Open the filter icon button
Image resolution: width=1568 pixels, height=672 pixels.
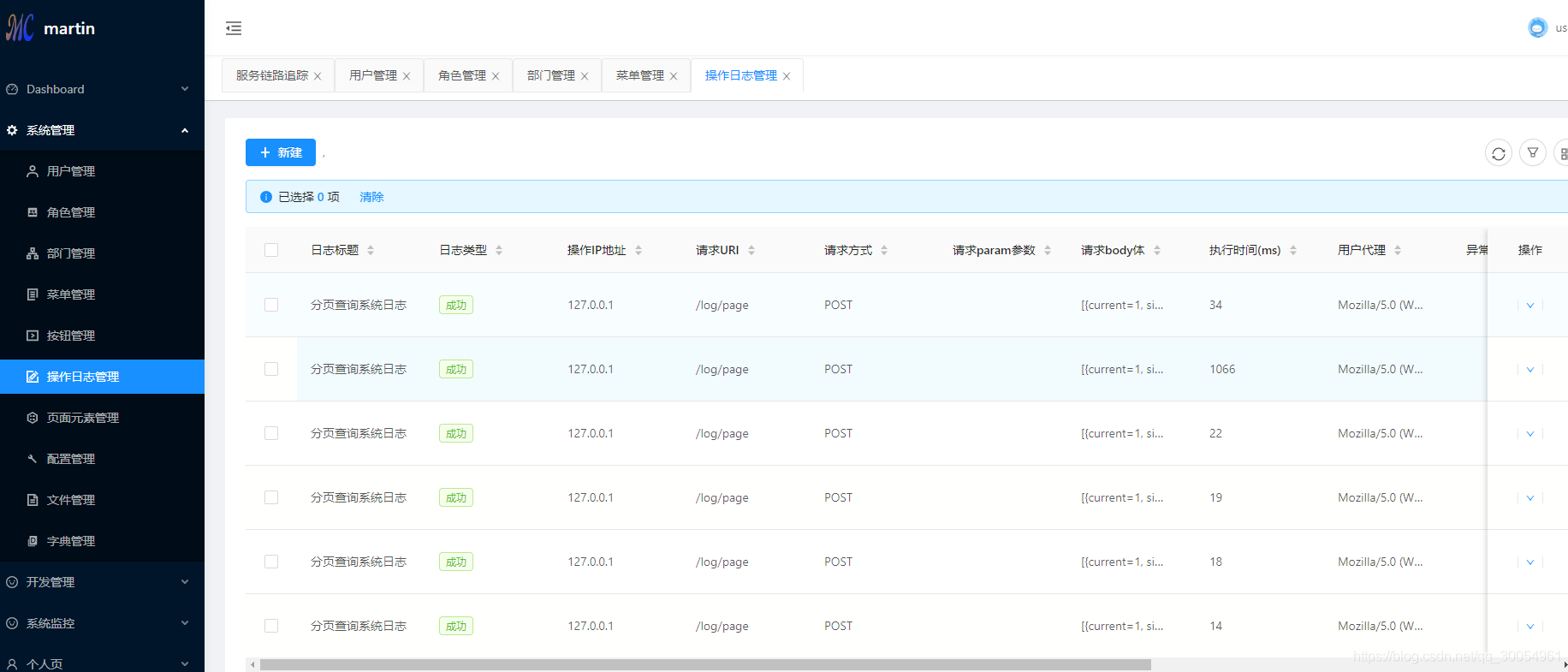coord(1532,153)
